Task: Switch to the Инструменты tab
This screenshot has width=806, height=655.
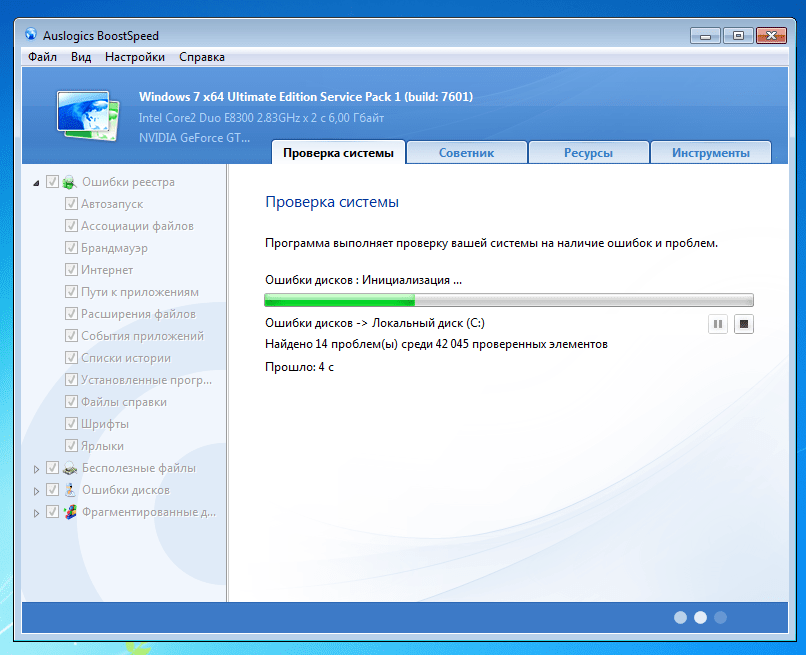Action: point(710,153)
